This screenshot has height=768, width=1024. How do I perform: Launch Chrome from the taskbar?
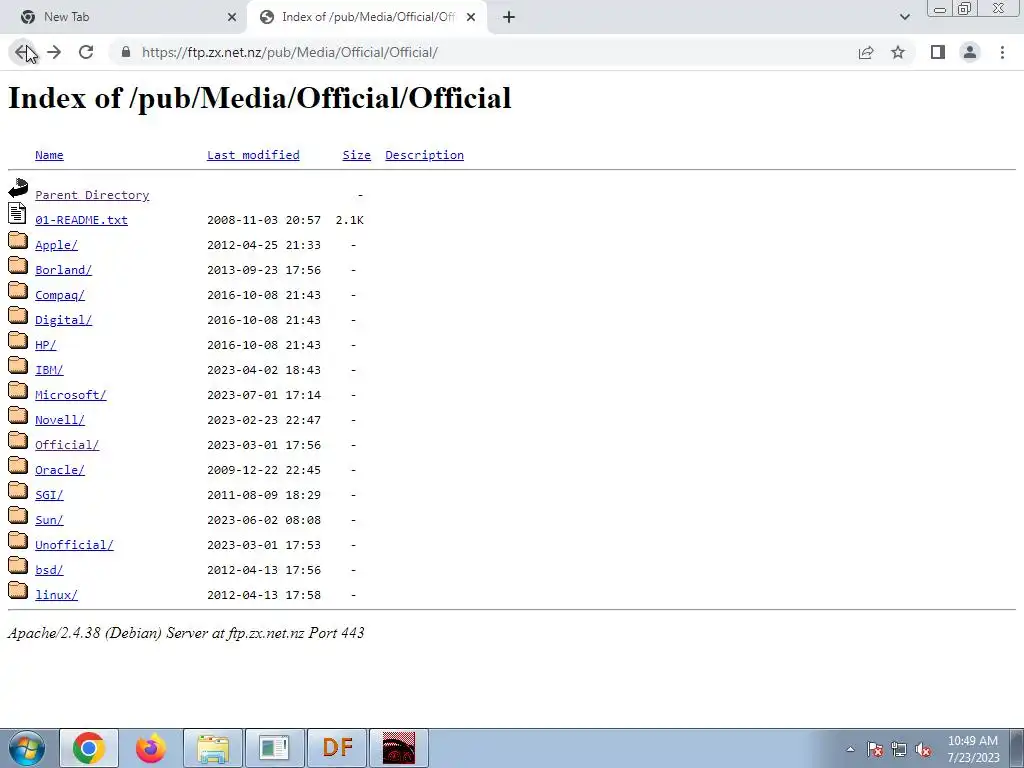click(x=89, y=748)
